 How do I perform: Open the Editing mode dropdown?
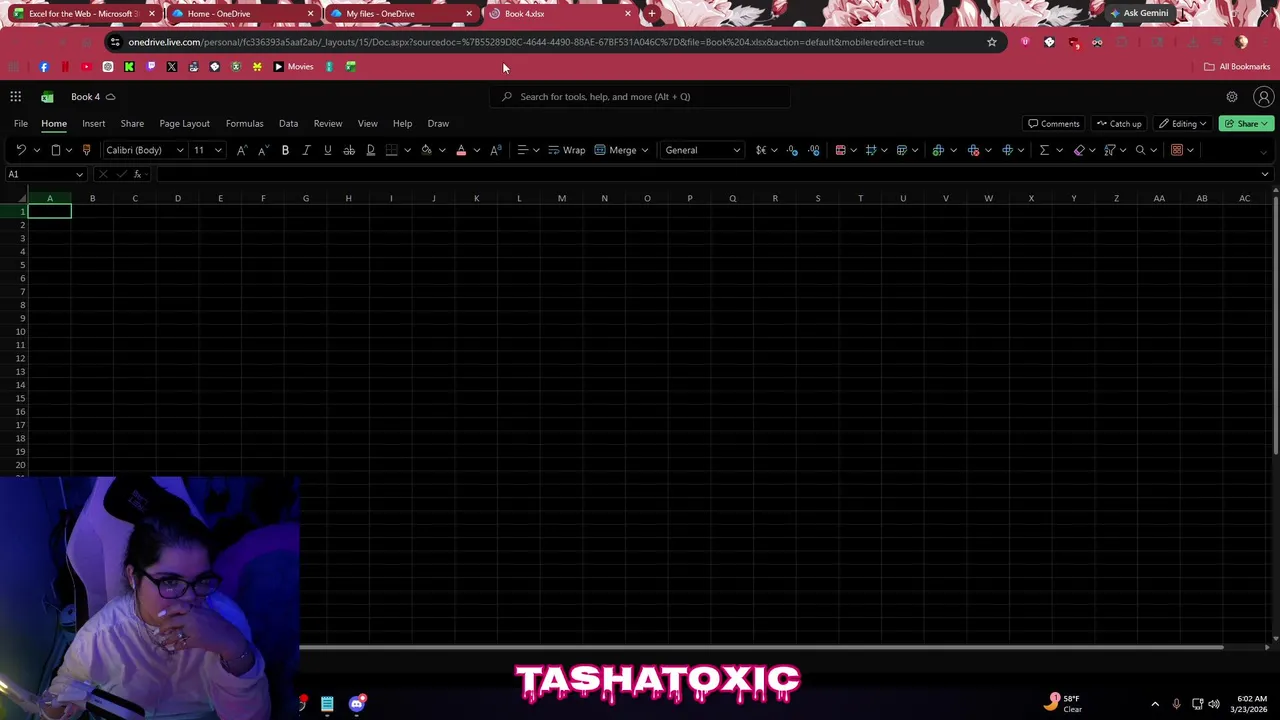coord(1183,124)
